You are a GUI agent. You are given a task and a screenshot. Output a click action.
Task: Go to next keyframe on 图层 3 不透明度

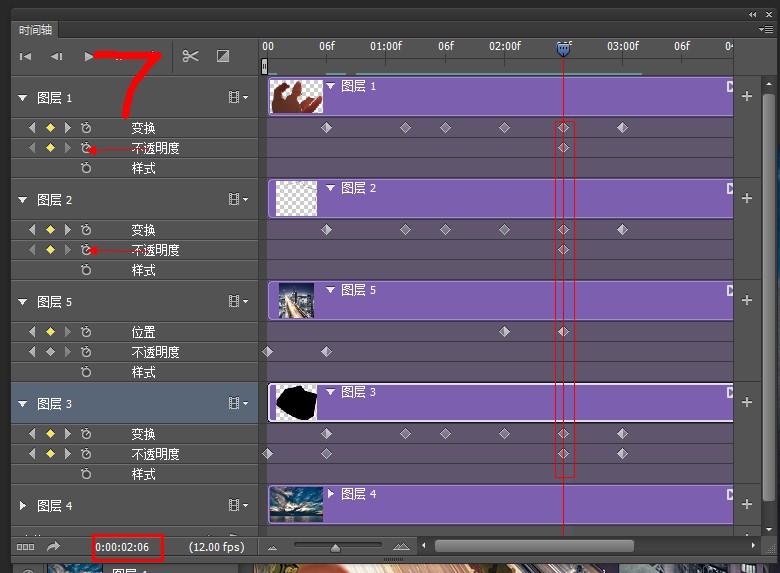68,454
